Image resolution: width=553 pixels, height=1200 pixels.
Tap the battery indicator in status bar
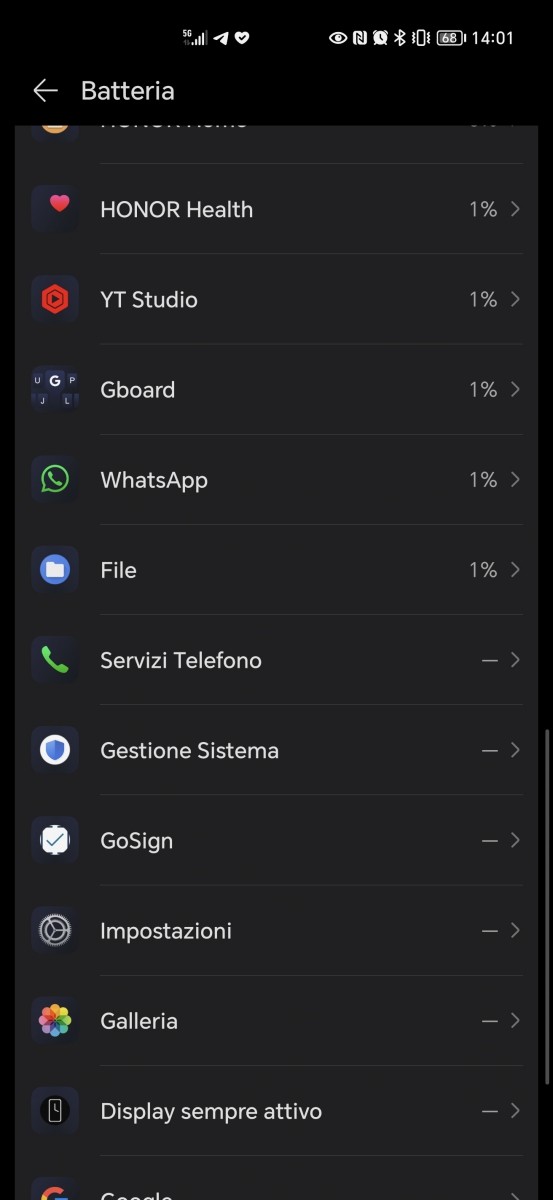(x=449, y=38)
